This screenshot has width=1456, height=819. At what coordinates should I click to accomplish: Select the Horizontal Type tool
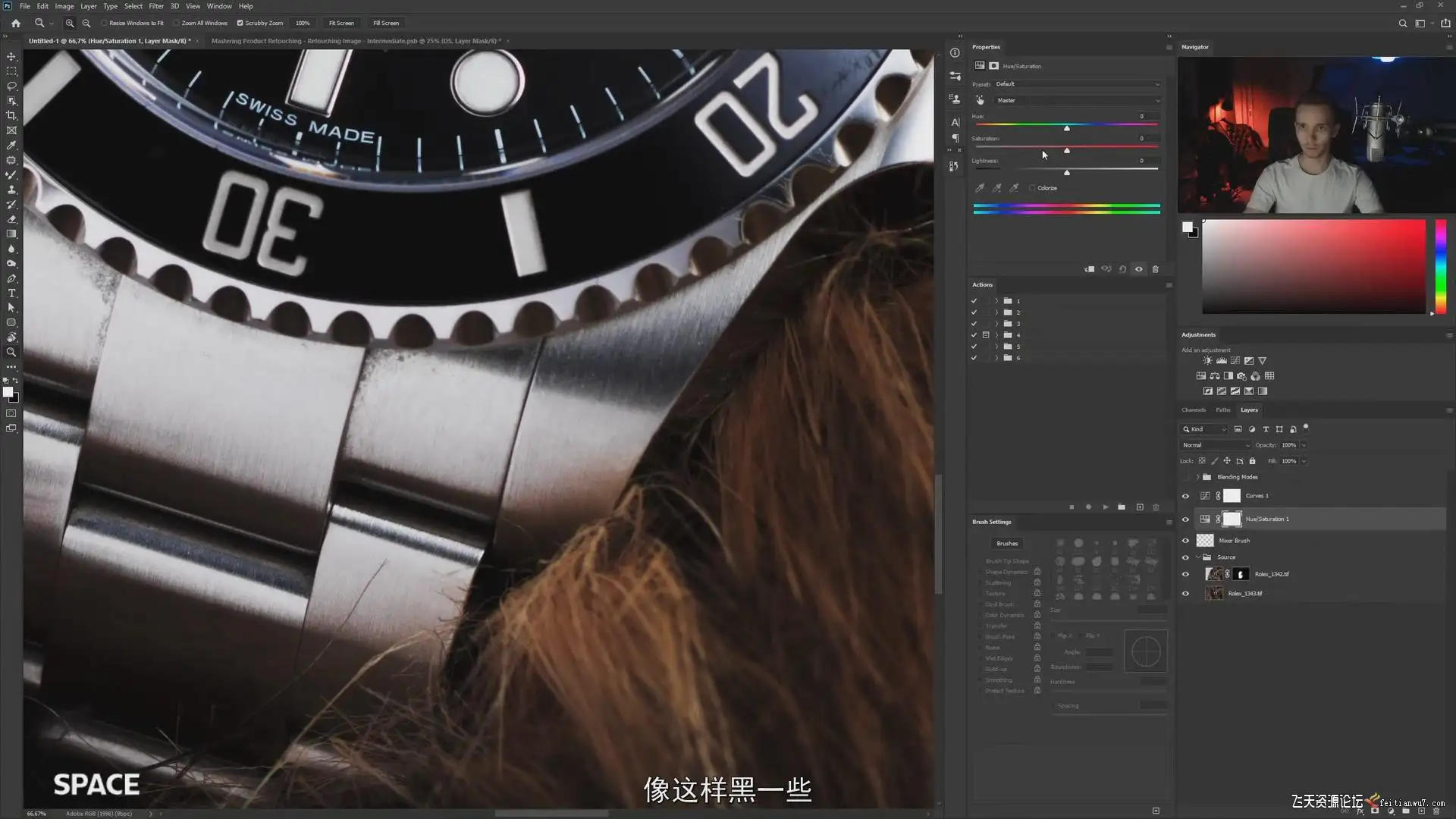pos(11,293)
